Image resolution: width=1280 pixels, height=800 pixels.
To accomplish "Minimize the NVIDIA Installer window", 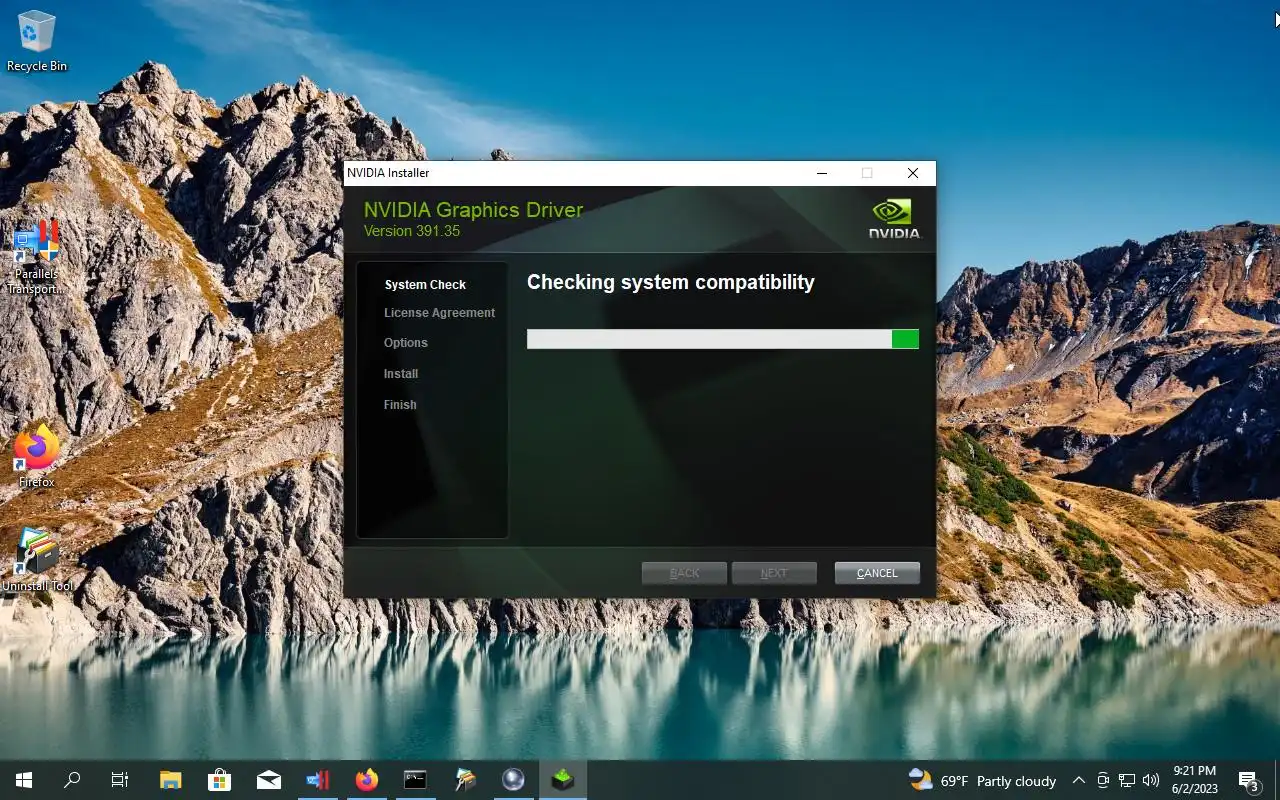I will coord(822,173).
